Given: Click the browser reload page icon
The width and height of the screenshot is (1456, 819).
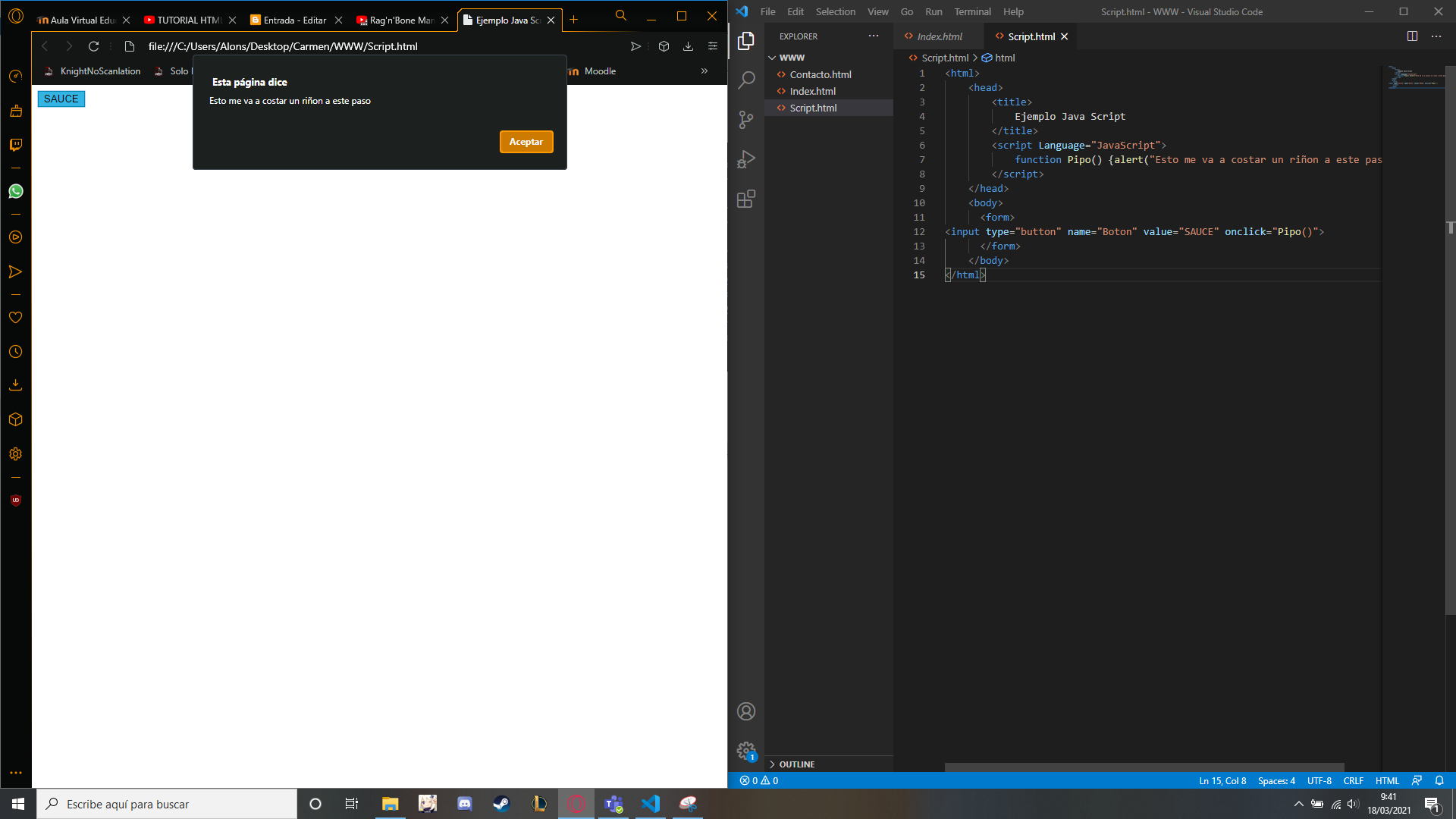Looking at the screenshot, I should 94,46.
